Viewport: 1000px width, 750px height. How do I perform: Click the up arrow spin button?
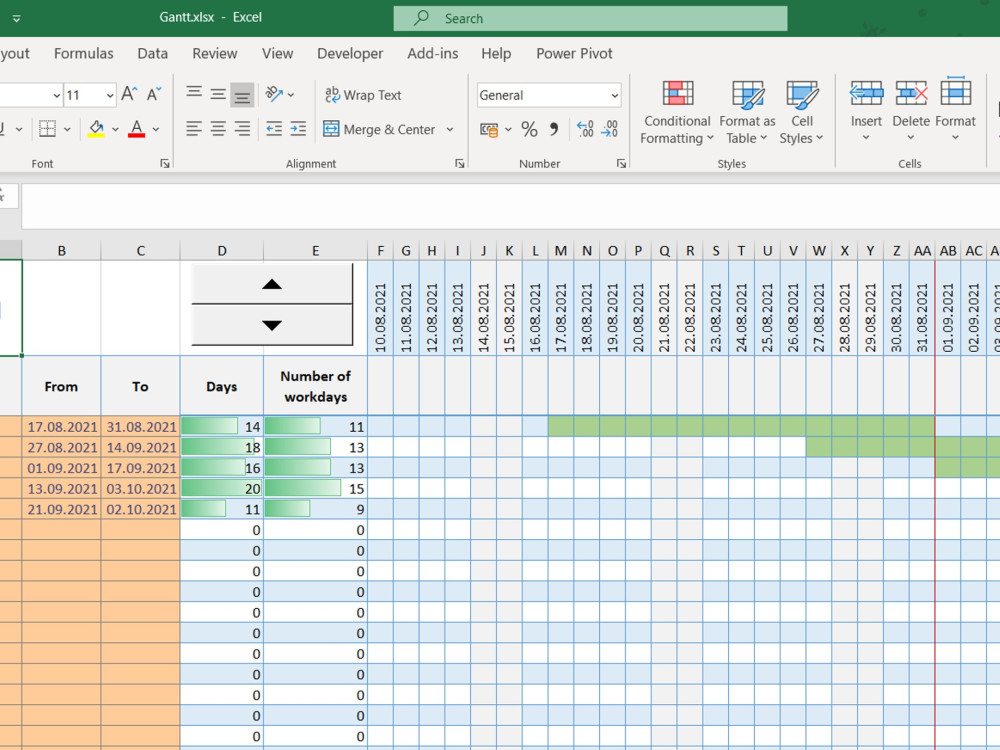[272, 284]
